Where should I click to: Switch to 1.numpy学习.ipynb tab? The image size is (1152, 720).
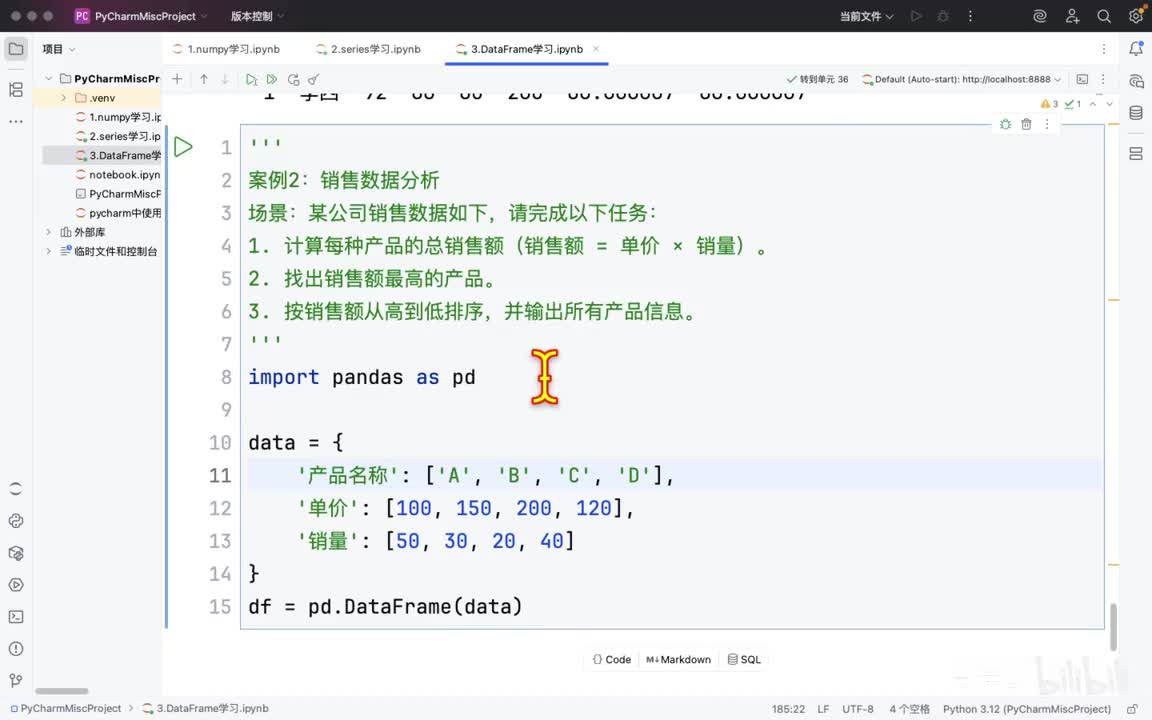coord(226,49)
